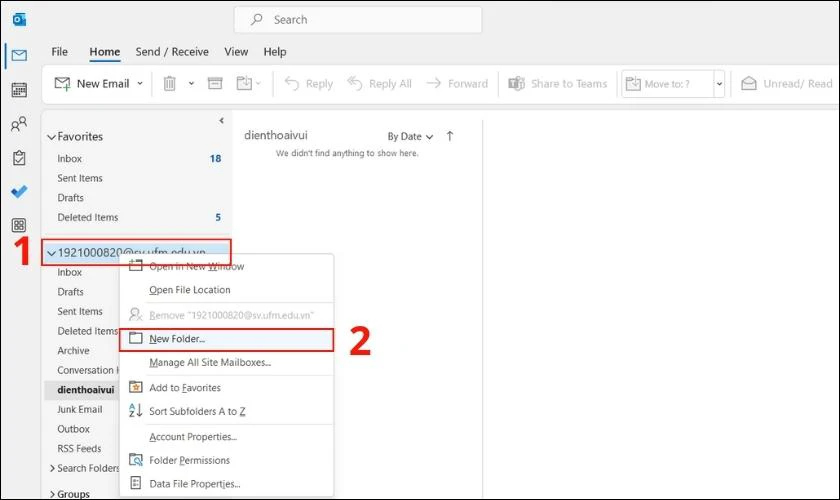This screenshot has height=500, width=840.
Task: Toggle sort order arrow next to By Date
Action: tap(449, 136)
